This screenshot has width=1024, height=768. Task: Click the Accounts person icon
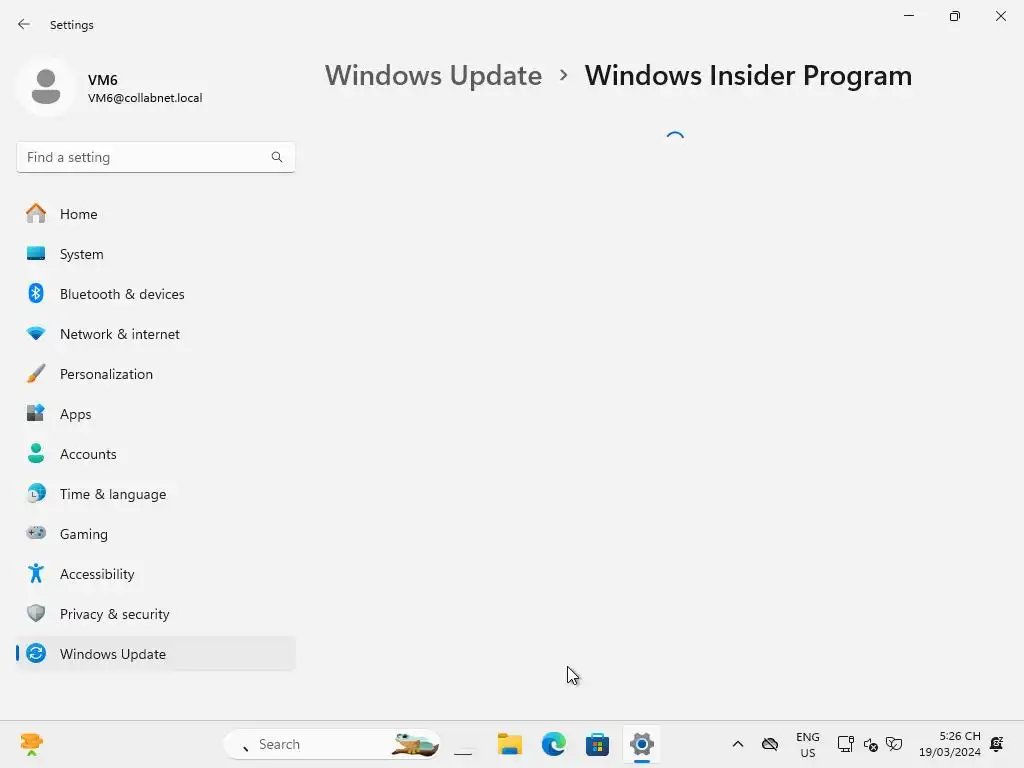(36, 453)
